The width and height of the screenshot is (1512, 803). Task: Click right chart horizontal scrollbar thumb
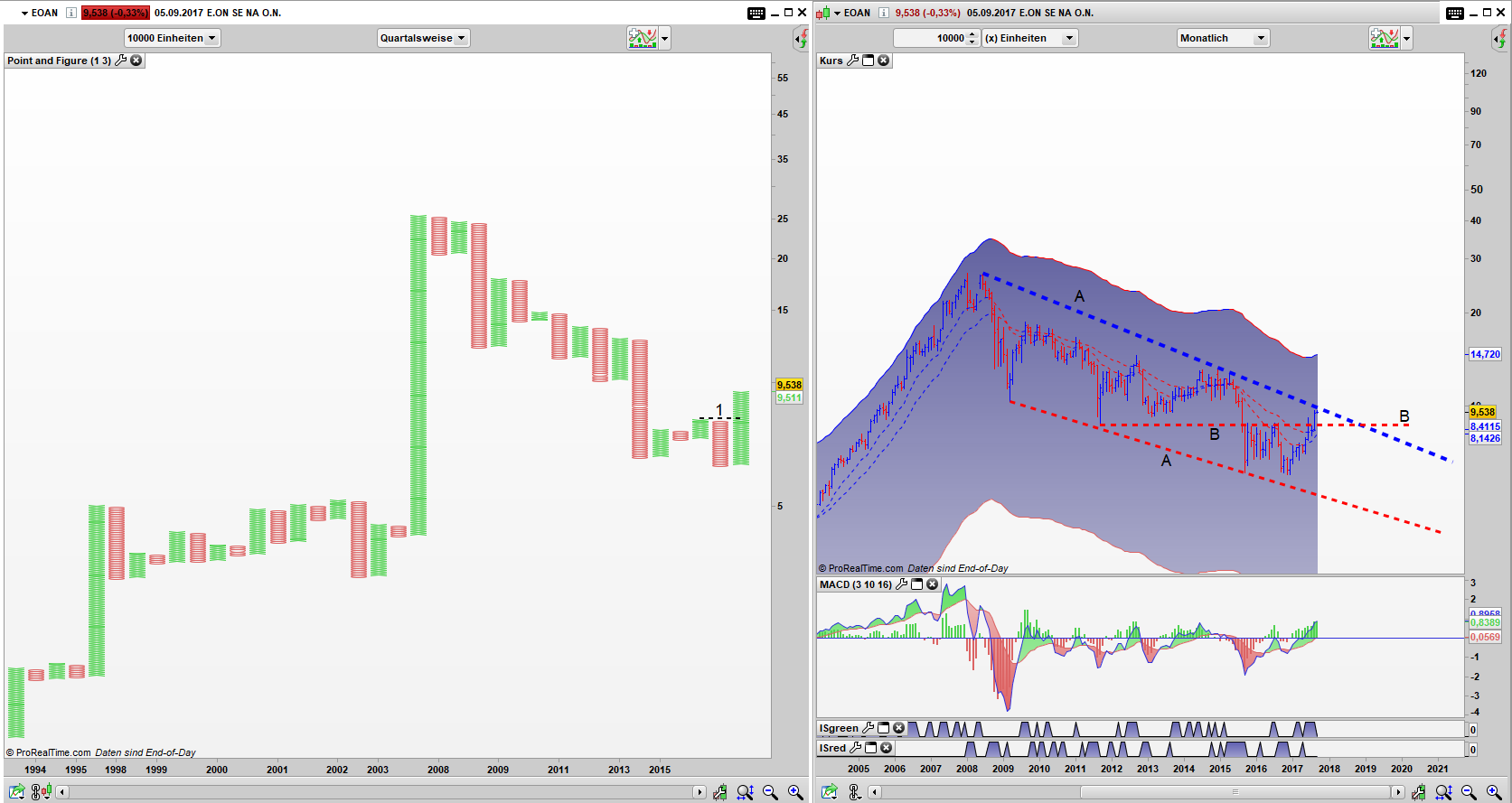[1235, 792]
